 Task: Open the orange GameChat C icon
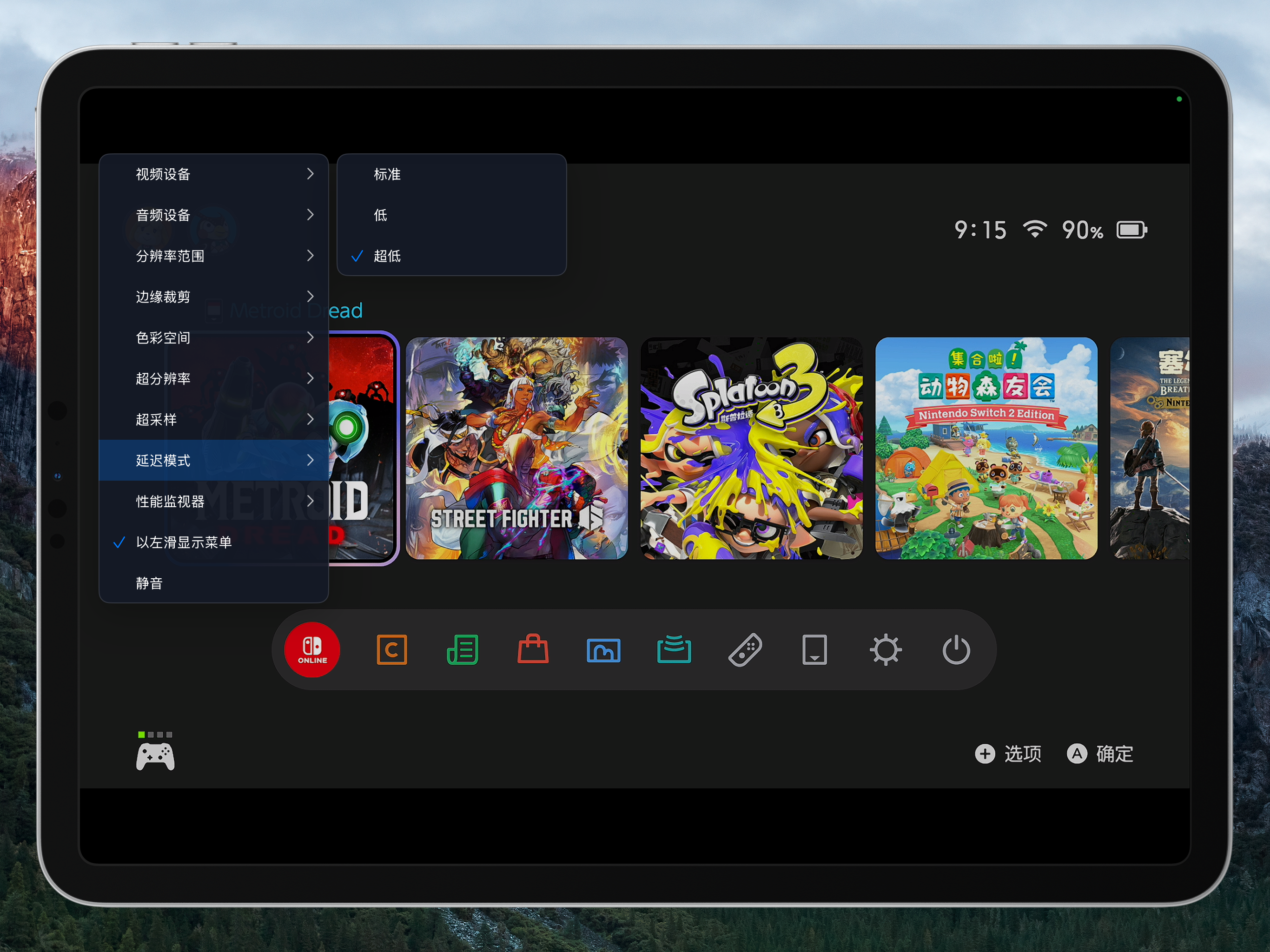pyautogui.click(x=391, y=650)
